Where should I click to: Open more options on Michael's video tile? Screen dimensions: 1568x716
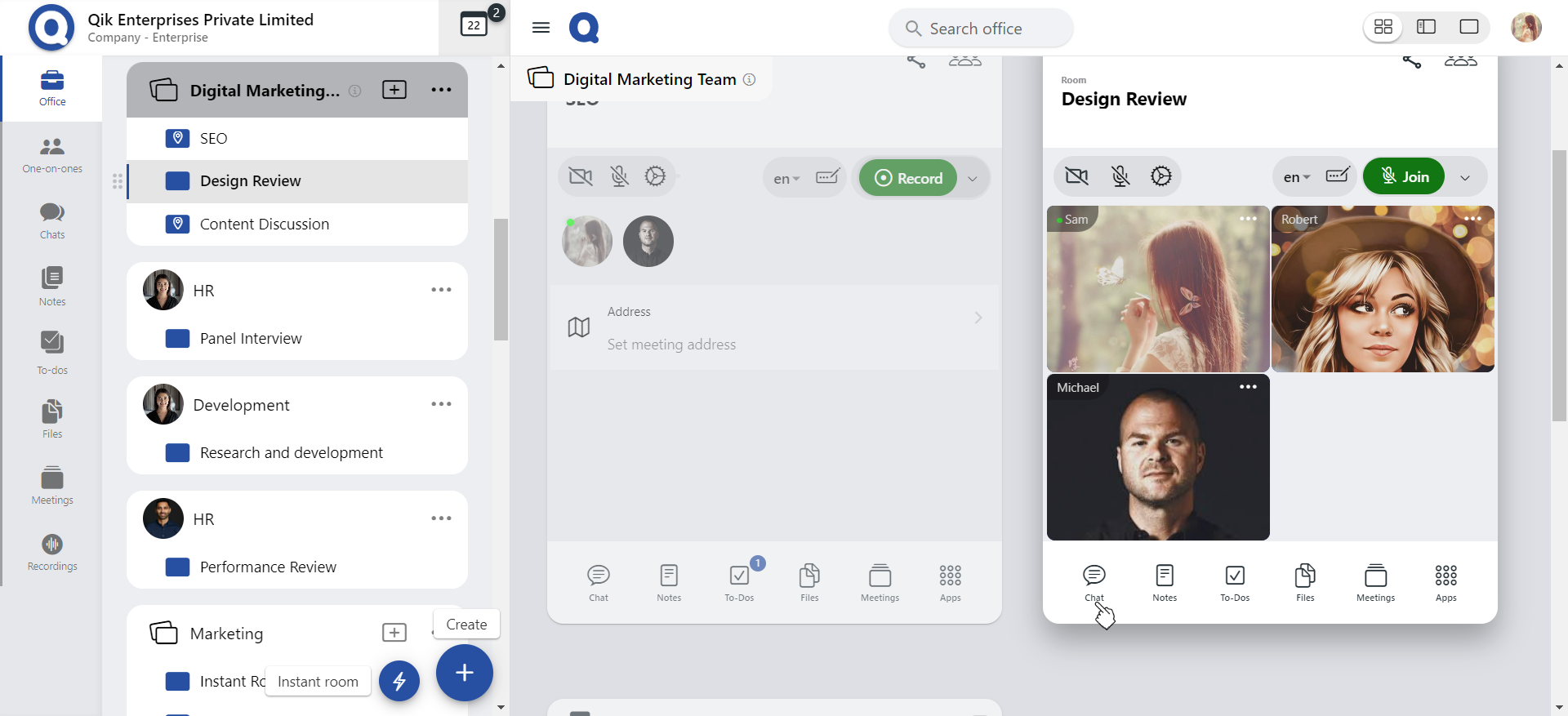click(1248, 387)
